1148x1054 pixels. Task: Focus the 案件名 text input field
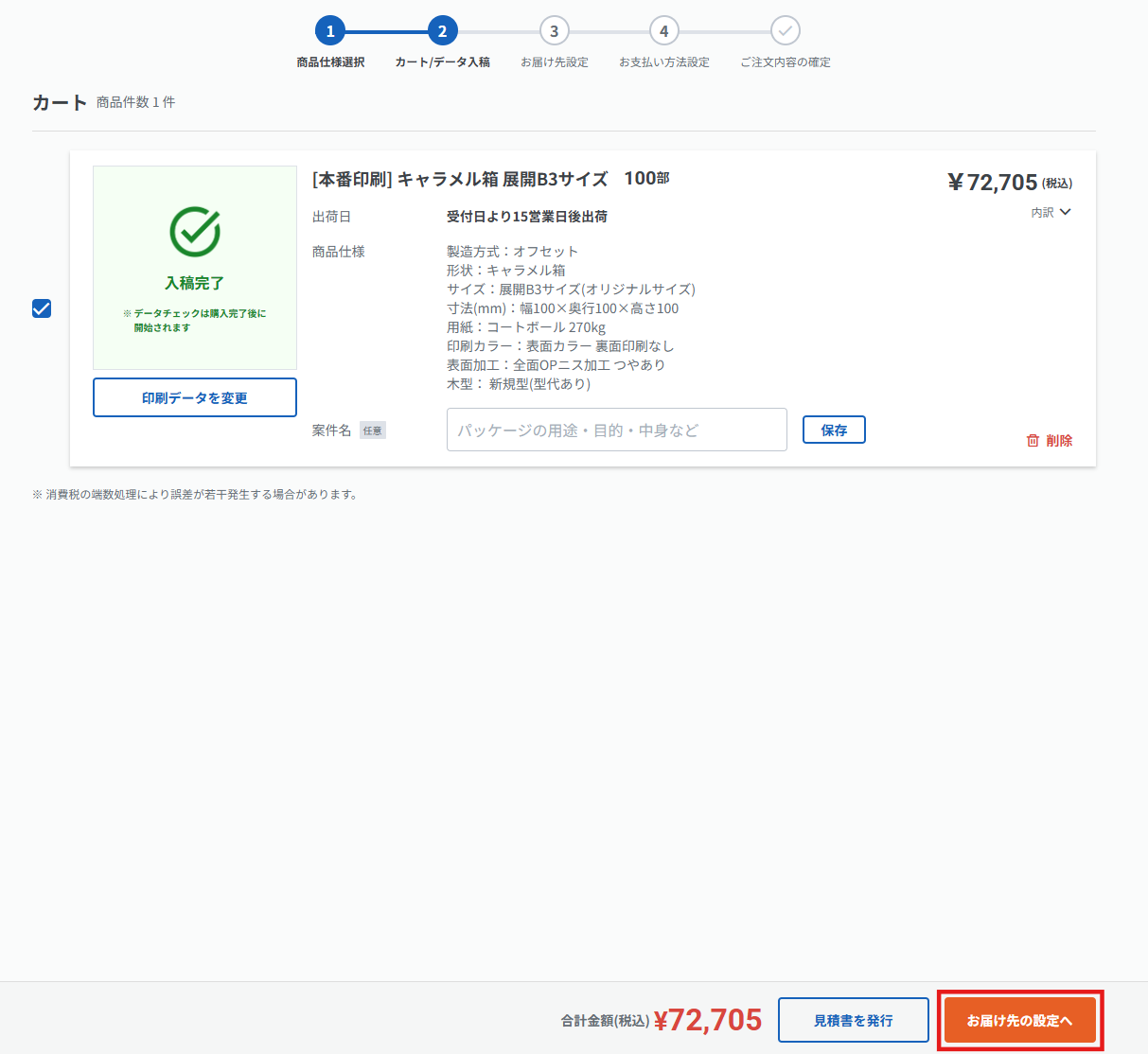pyautogui.click(x=616, y=430)
